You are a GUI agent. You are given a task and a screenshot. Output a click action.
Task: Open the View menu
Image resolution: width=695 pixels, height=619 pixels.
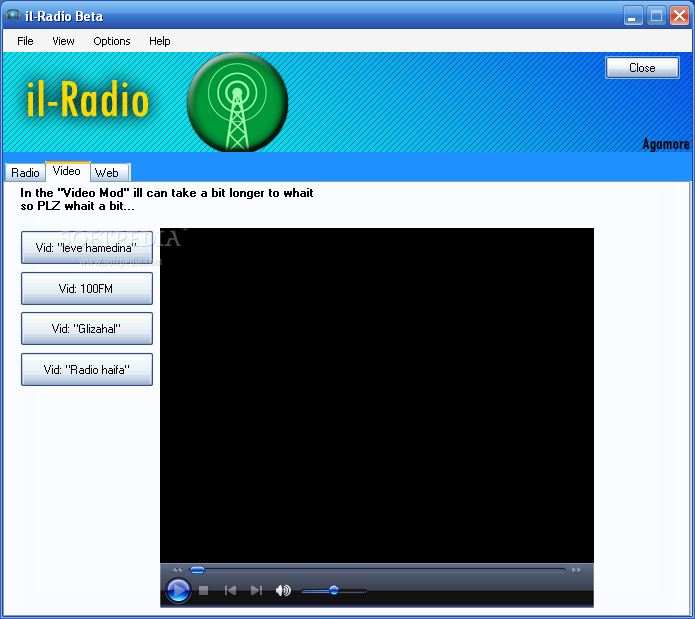pos(63,41)
